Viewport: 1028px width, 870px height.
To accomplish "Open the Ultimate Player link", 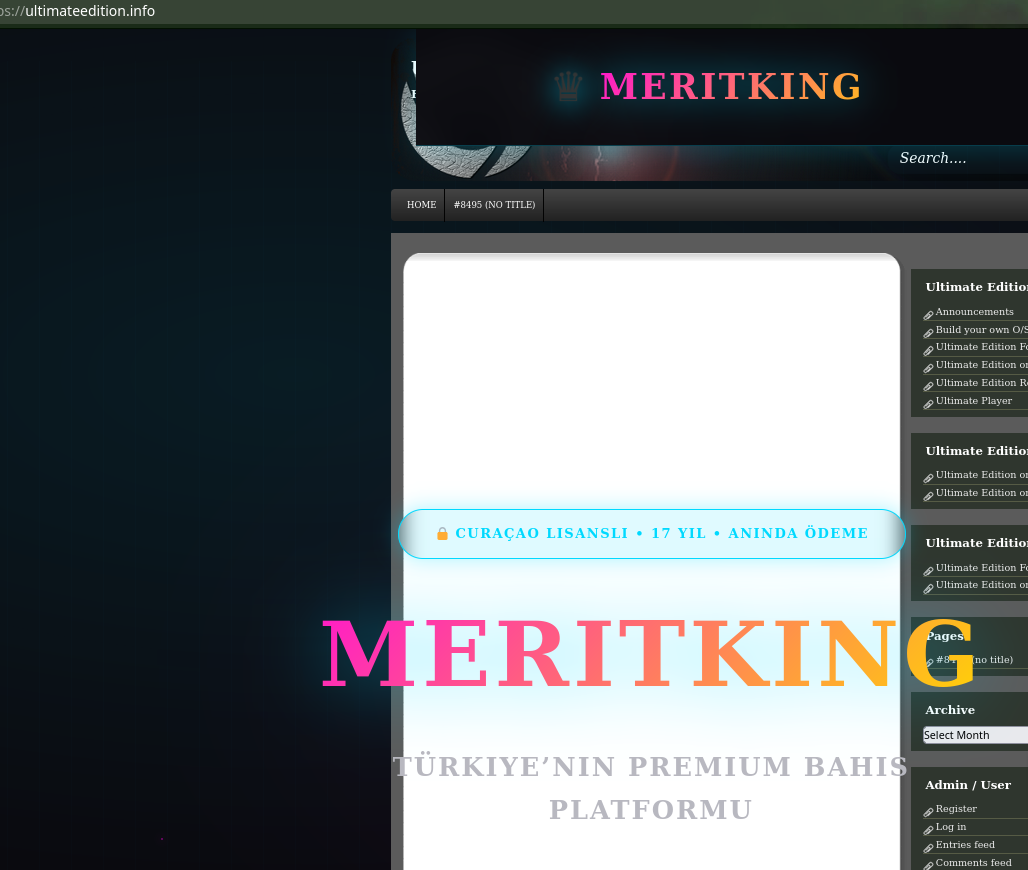I will click(973, 401).
